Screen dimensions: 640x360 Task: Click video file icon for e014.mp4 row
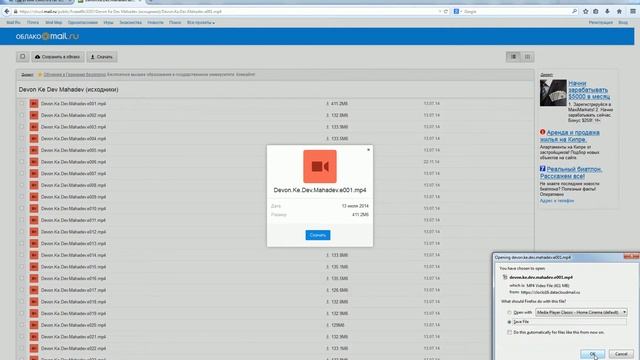(34, 255)
